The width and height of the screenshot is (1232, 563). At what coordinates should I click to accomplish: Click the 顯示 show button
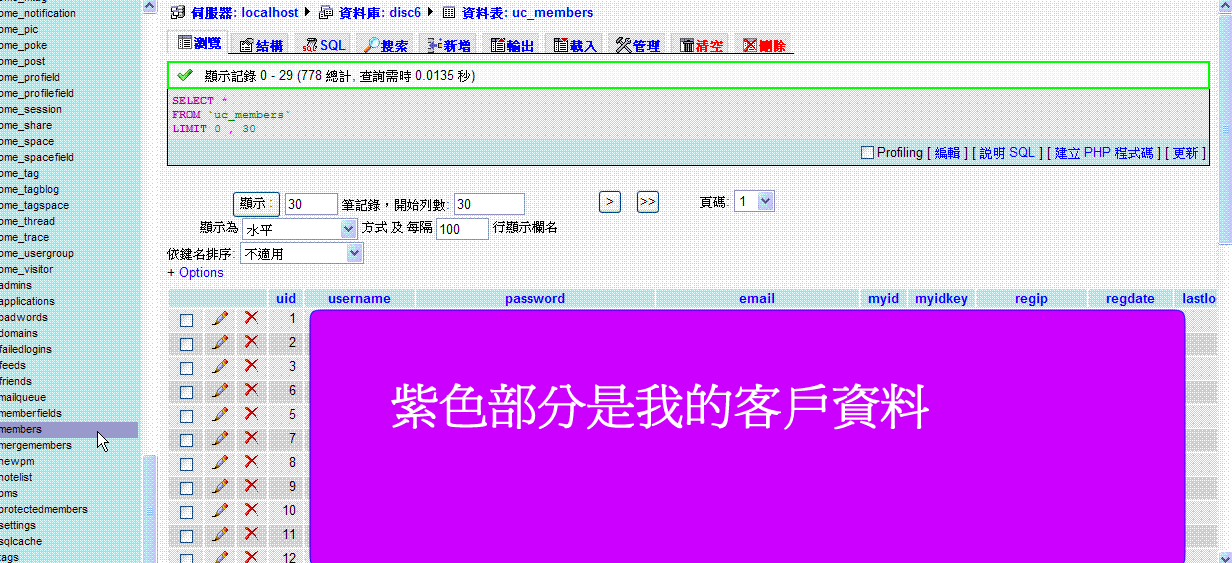(x=256, y=203)
